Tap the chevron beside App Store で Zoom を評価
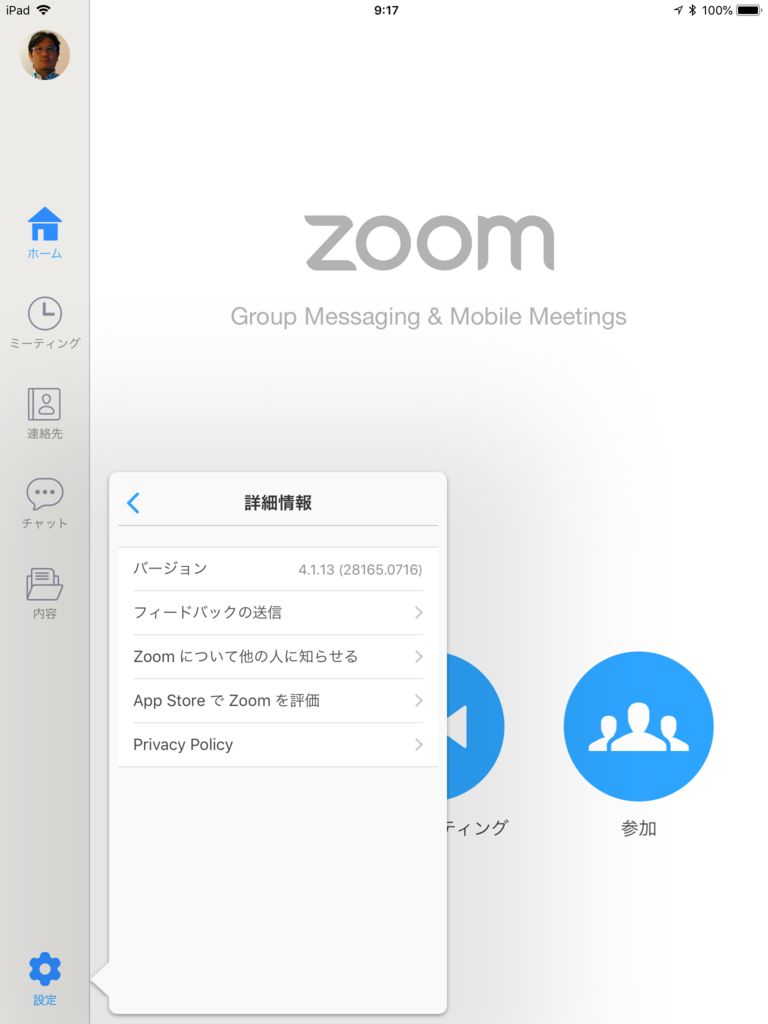 (x=419, y=701)
